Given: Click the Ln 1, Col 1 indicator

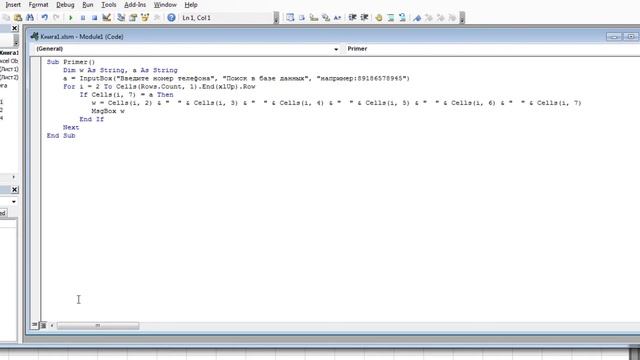Looking at the screenshot, I should coord(196,18).
